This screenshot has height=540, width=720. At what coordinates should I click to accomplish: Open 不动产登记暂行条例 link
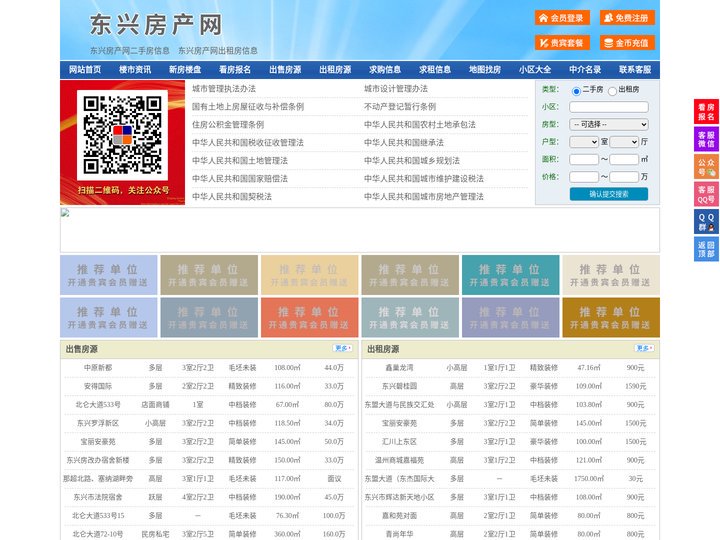[400, 107]
